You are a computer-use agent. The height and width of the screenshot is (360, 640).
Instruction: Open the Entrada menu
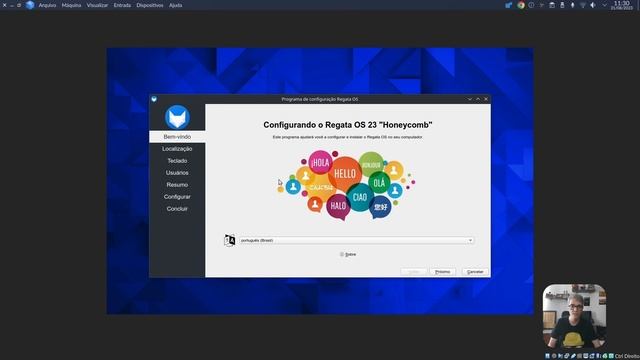tap(122, 5)
